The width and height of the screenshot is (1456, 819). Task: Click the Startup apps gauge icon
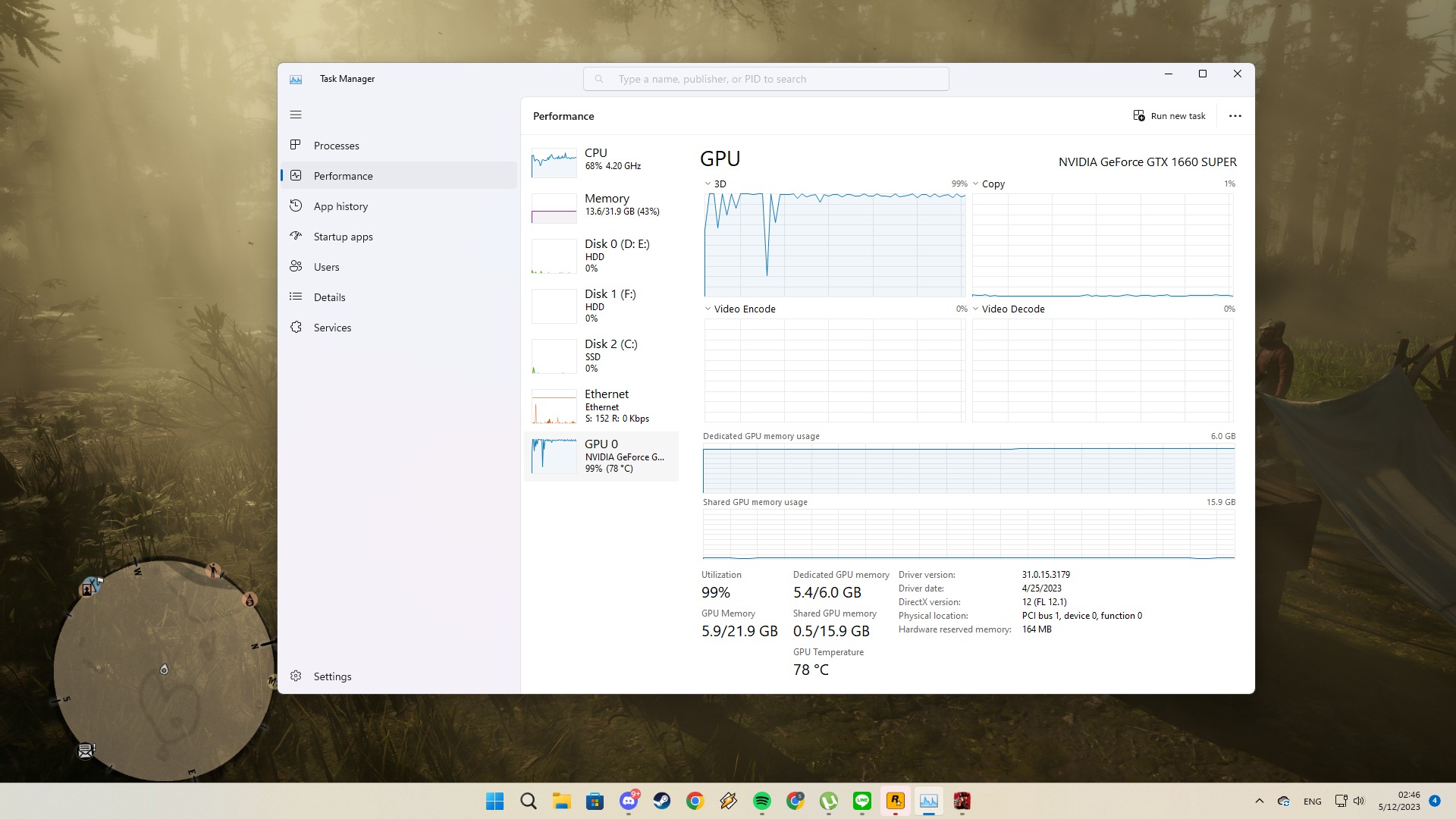296,236
